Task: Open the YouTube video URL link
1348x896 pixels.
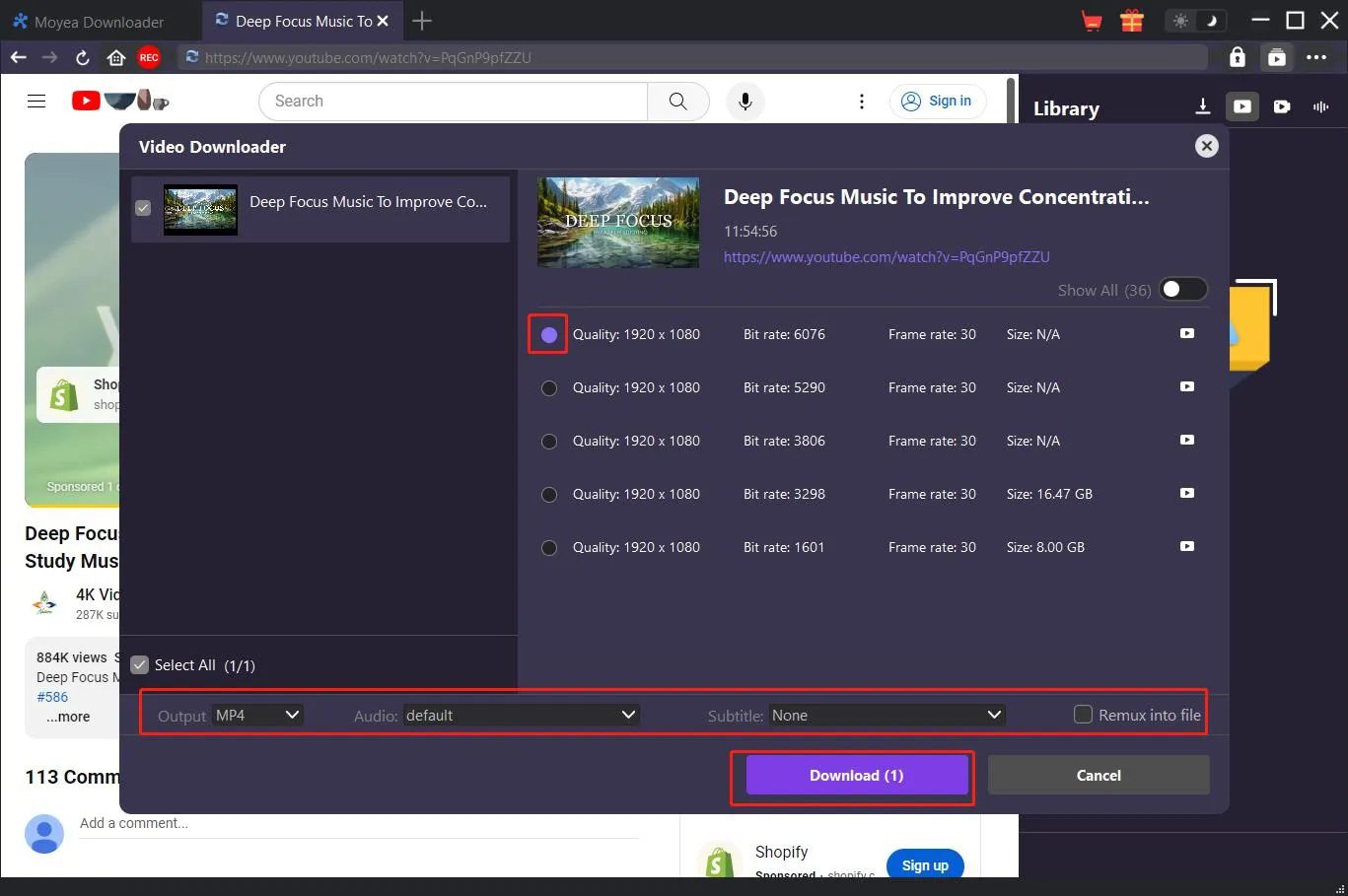Action: [886, 257]
